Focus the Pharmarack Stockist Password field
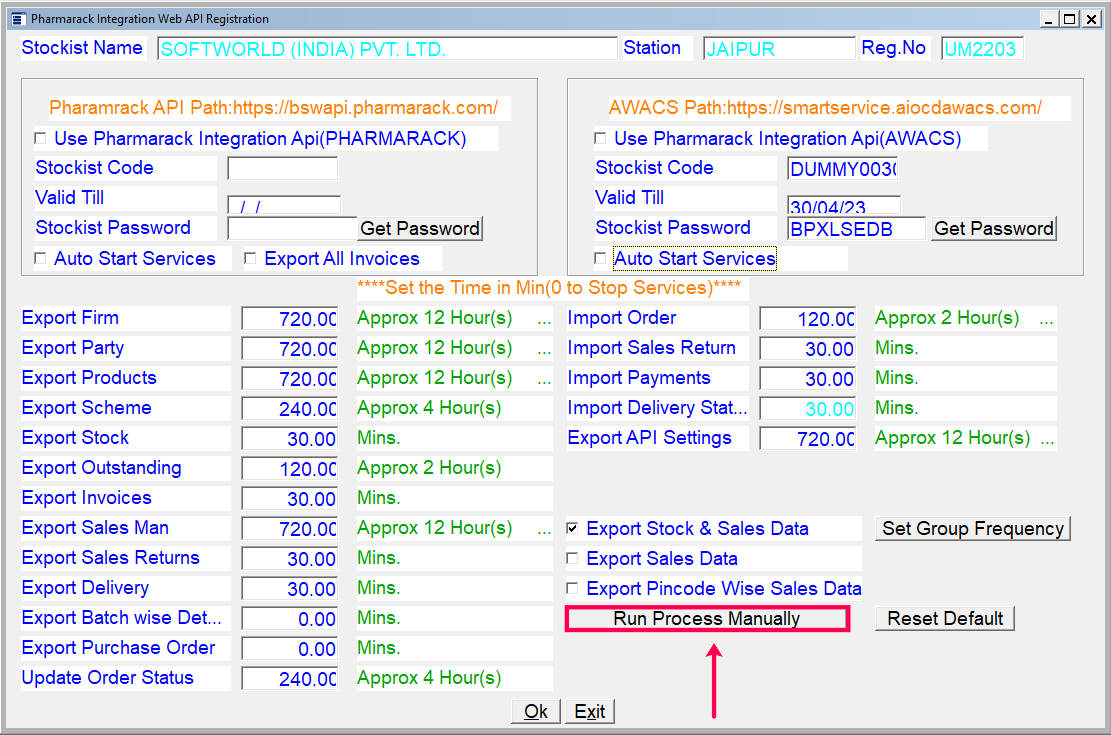 292,228
